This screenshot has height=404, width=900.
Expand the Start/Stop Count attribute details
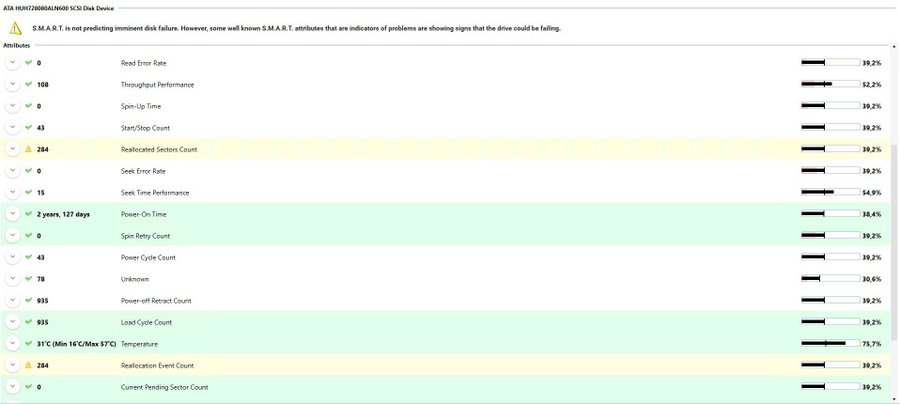[x=13, y=127]
